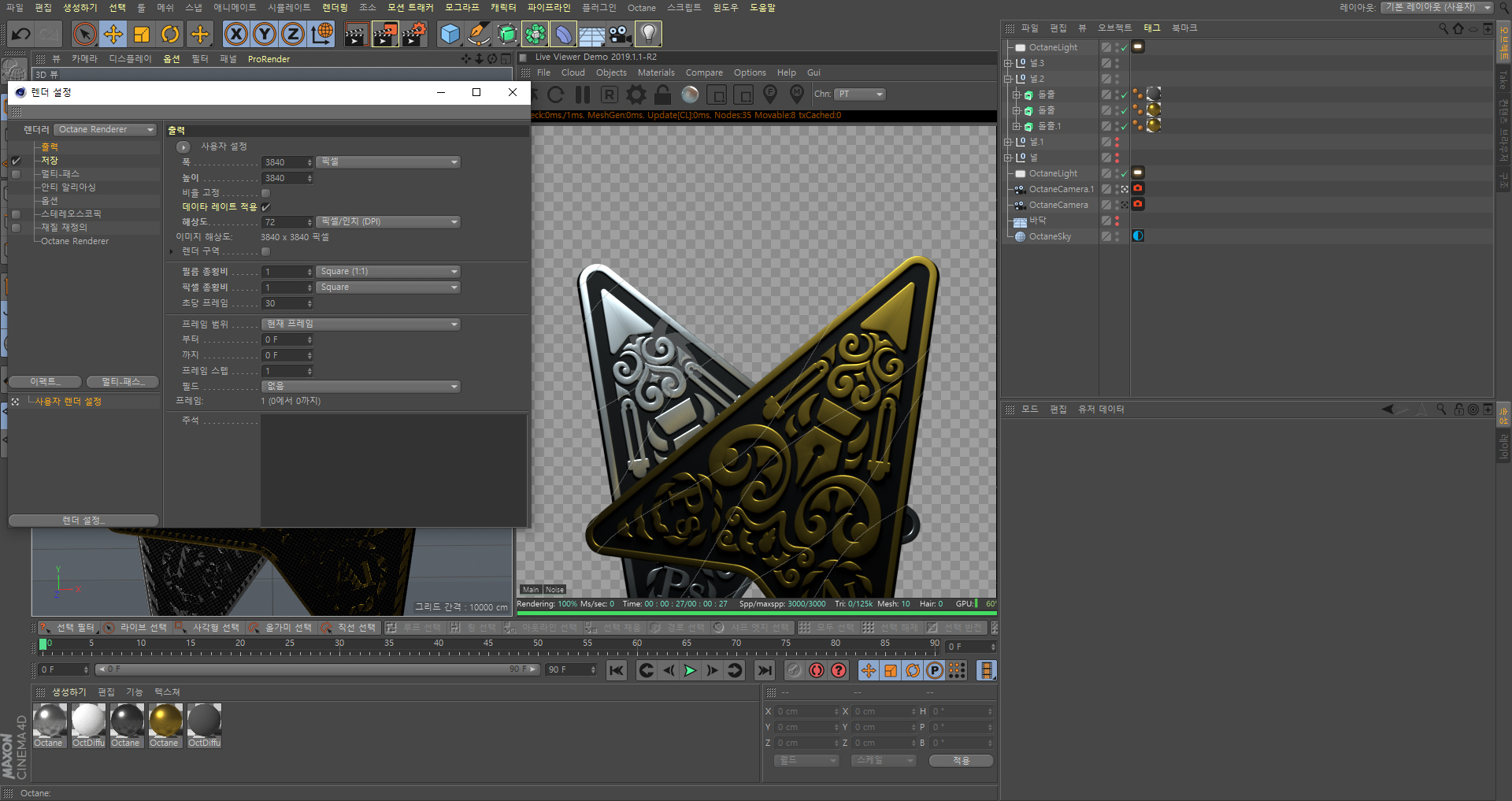The height and width of the screenshot is (801, 1512).
Task: Enable the 렌더 구역 checkbox
Action: click(x=265, y=251)
